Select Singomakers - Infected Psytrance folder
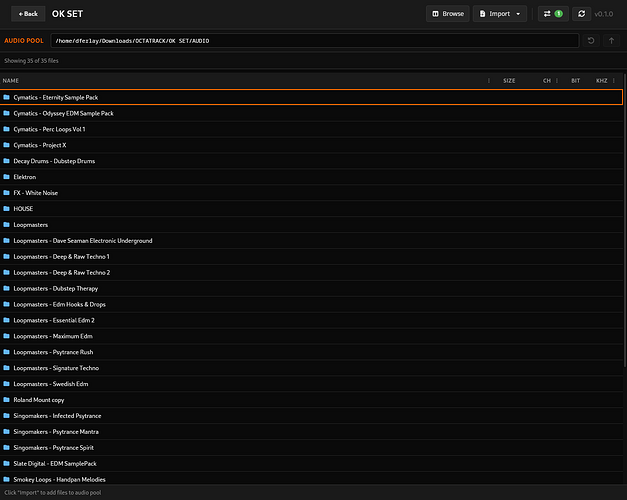This screenshot has height=500, width=627. [x=311, y=416]
